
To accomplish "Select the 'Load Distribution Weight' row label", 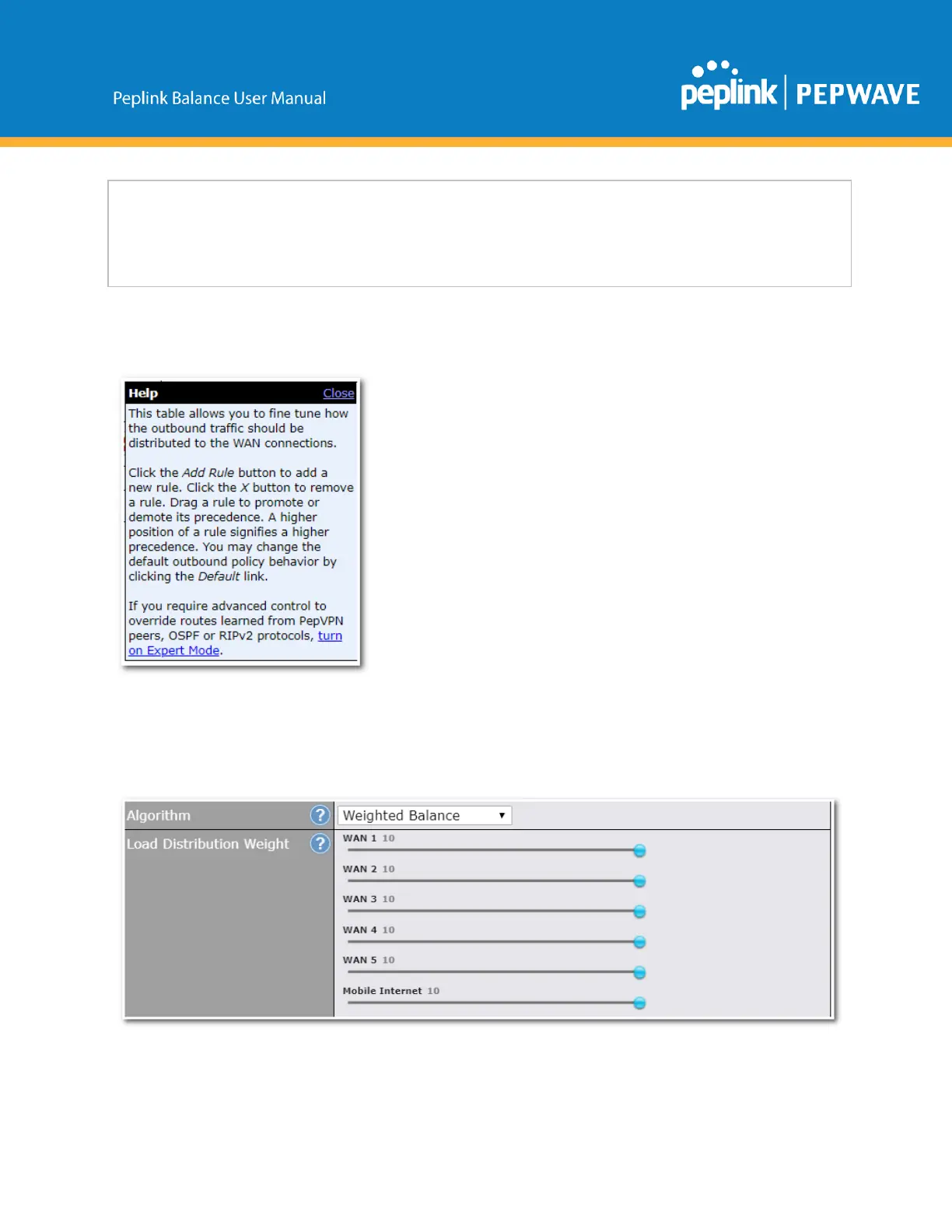I will pyautogui.click(x=208, y=844).
